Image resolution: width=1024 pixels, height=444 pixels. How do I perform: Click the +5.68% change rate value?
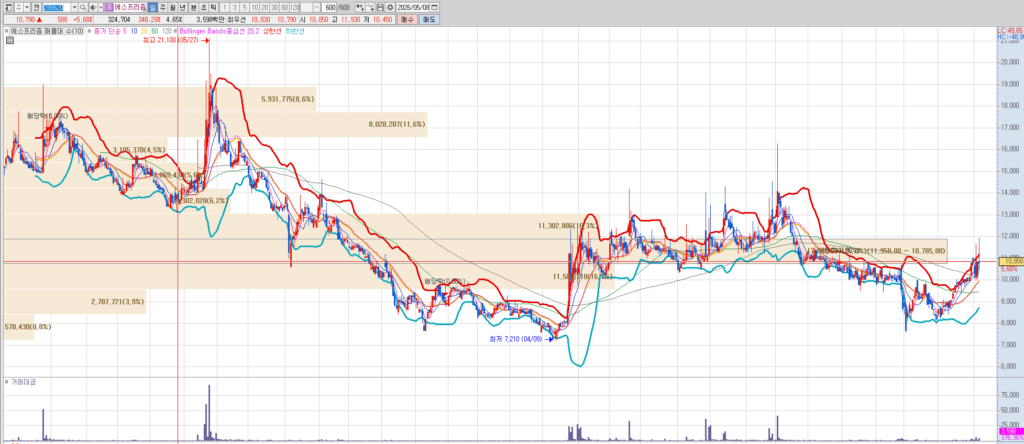click(83, 20)
